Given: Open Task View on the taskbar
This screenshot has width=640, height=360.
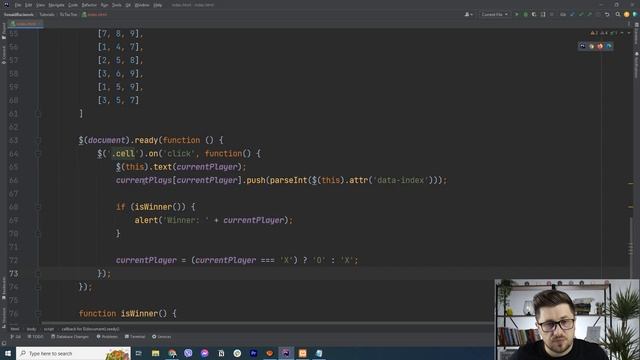Looking at the screenshot, I should pyautogui.click(x=139, y=353).
